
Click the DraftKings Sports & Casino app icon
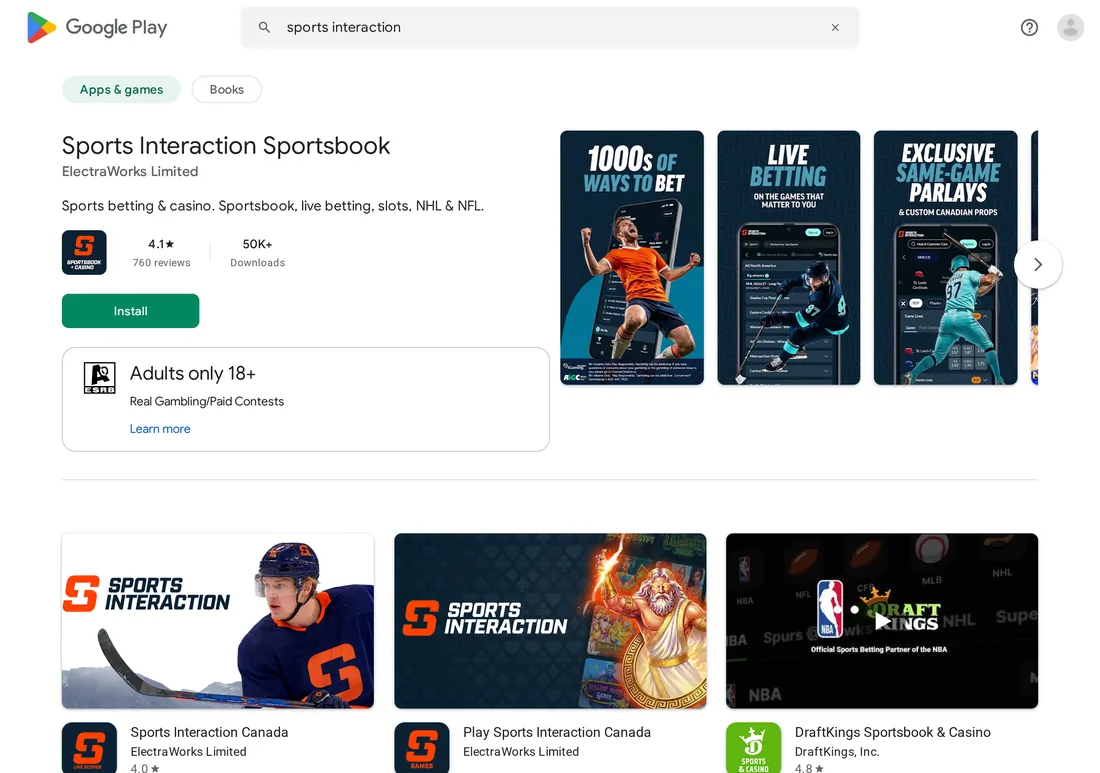click(x=753, y=748)
